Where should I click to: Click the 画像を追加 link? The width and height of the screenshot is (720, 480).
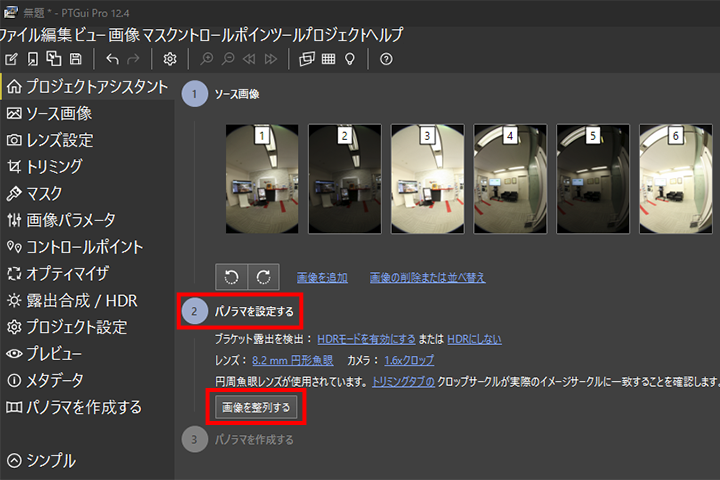pyautogui.click(x=322, y=277)
